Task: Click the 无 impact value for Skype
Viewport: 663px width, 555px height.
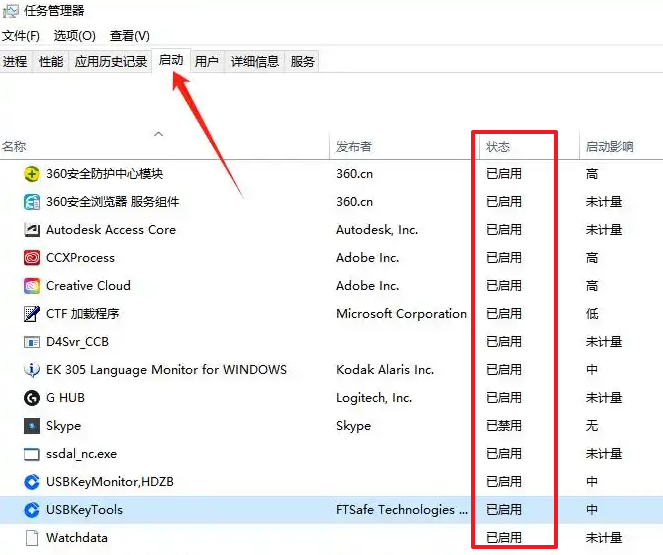Action: click(x=592, y=426)
